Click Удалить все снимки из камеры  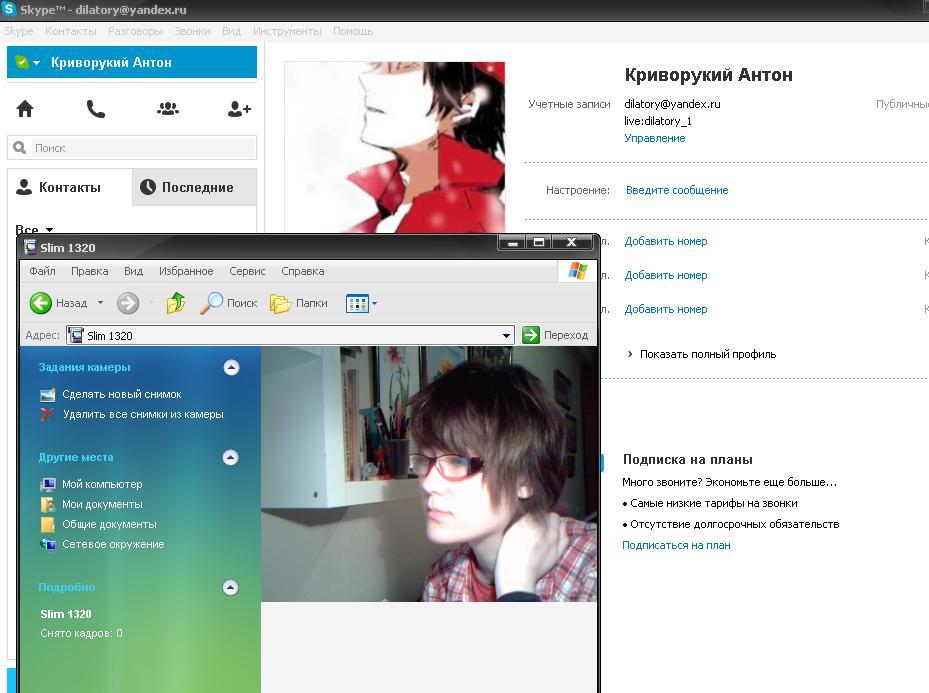coord(143,415)
